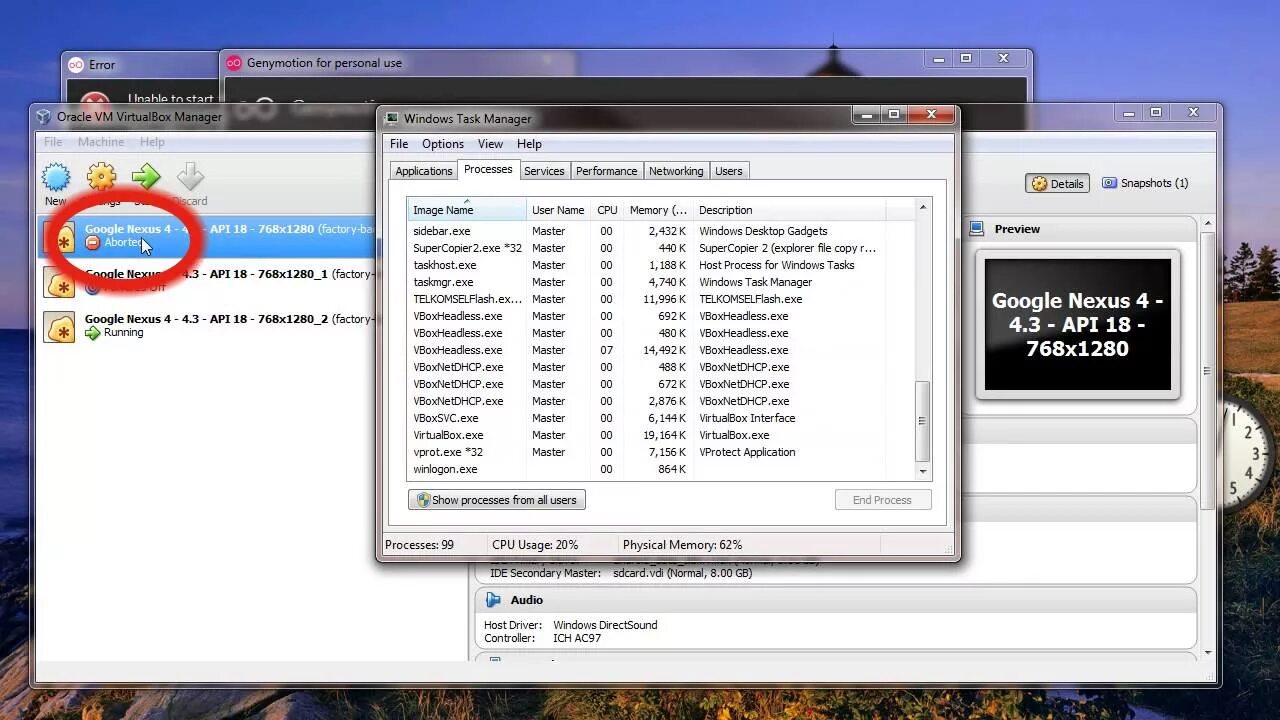Click the Preview section monitor icon
1280x720 pixels.
[x=977, y=229]
